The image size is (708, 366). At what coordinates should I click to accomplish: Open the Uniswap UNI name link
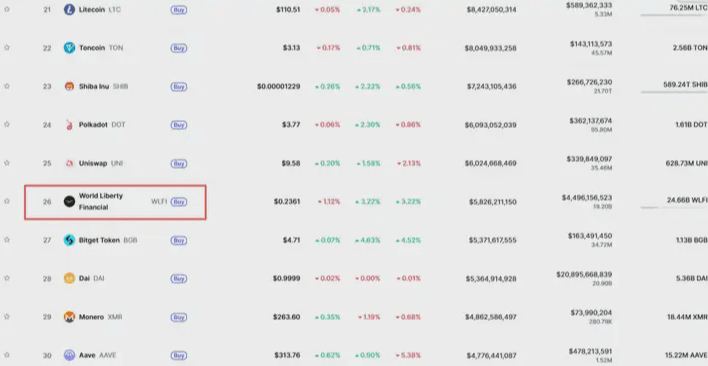tap(101, 163)
